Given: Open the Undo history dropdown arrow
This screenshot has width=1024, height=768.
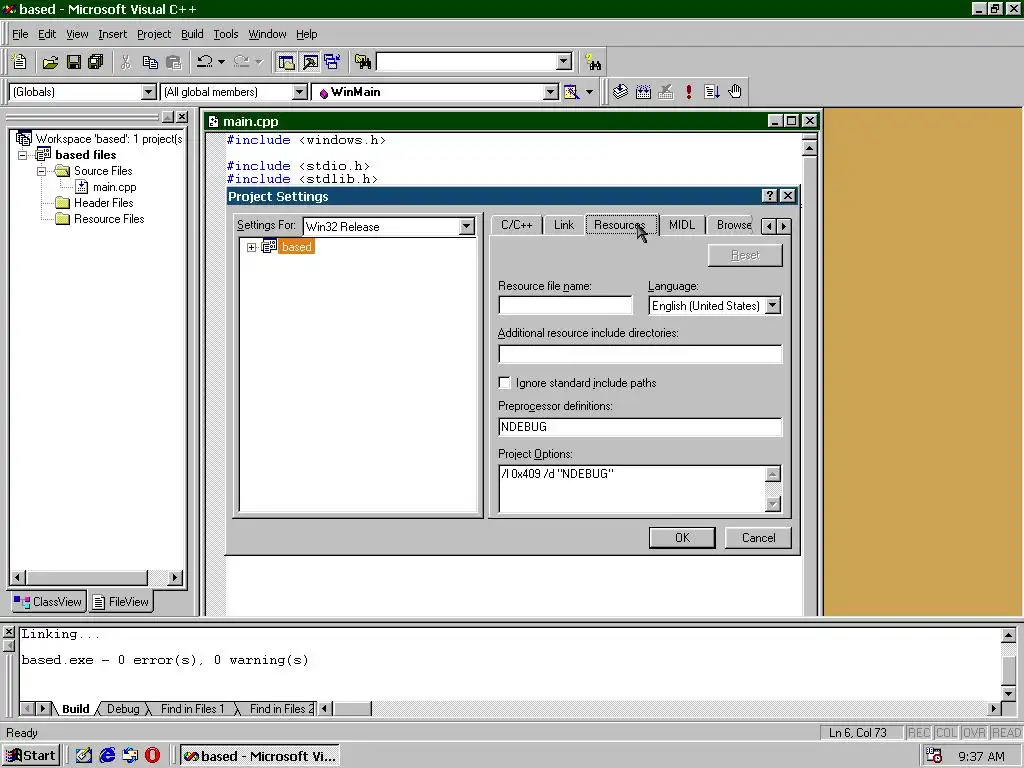Looking at the screenshot, I should tap(221, 62).
